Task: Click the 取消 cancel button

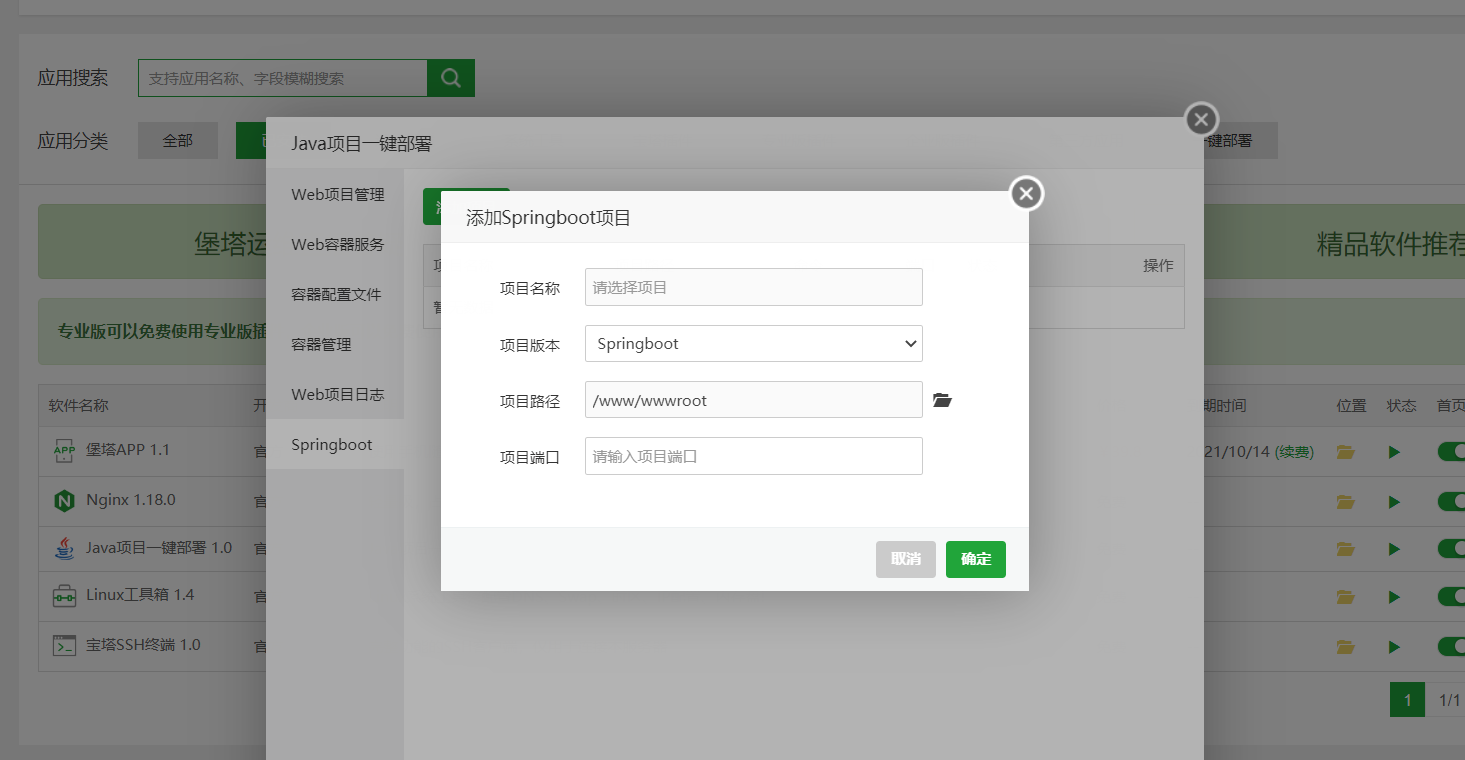Action: (906, 559)
